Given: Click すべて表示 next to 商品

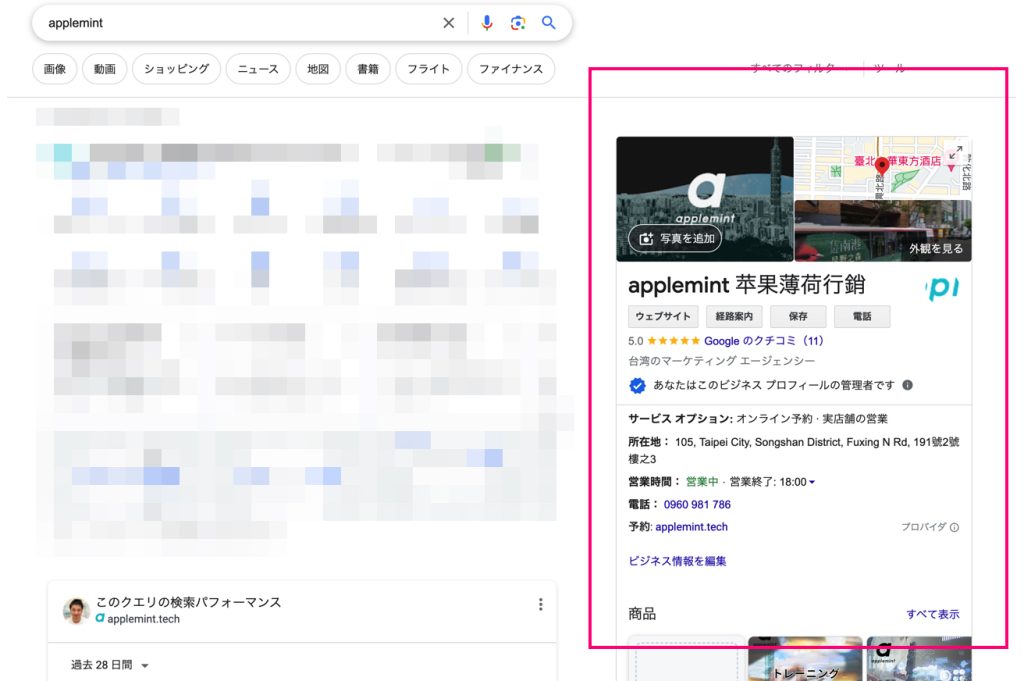Looking at the screenshot, I should pos(933,614).
